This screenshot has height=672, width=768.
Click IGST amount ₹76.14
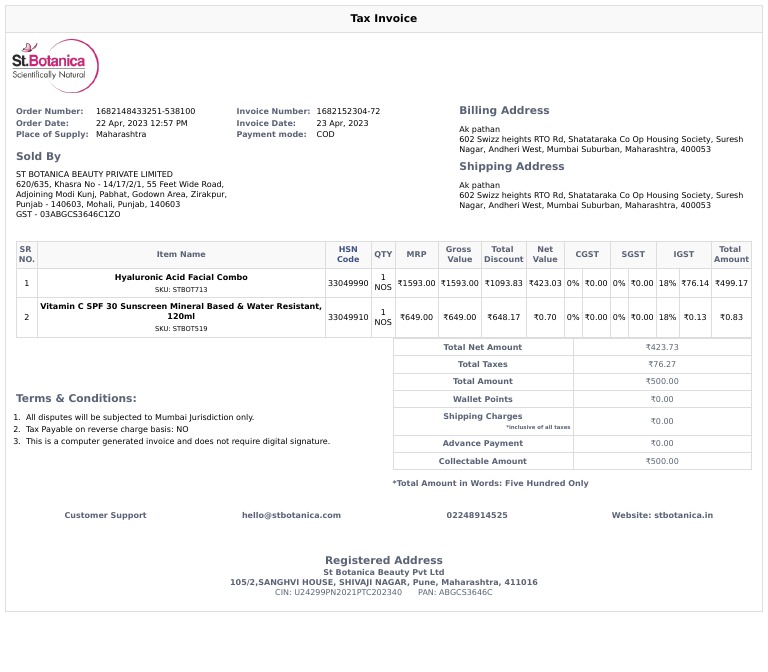point(695,283)
